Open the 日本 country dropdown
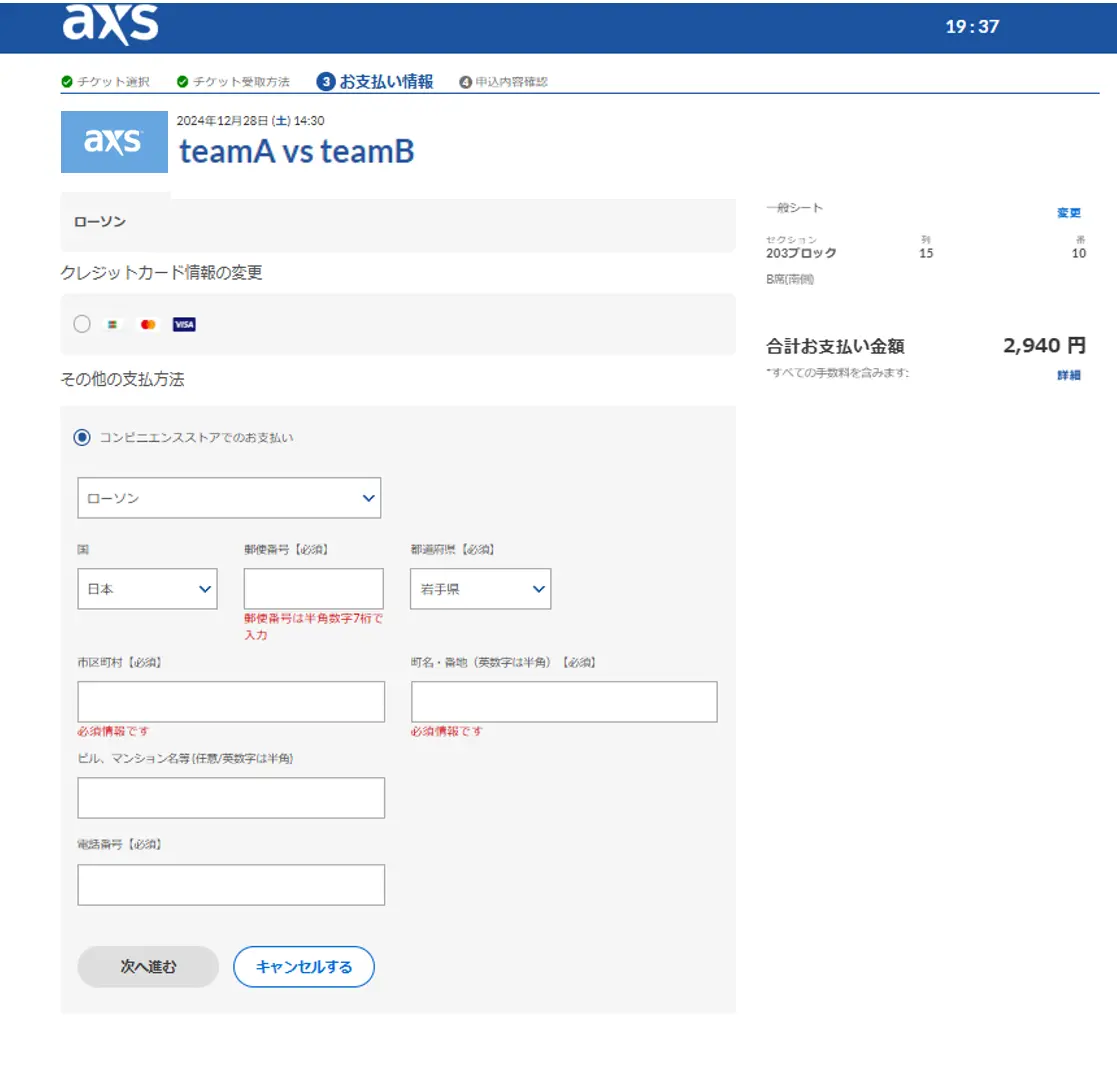This screenshot has height=1070, width=1117. [147, 588]
